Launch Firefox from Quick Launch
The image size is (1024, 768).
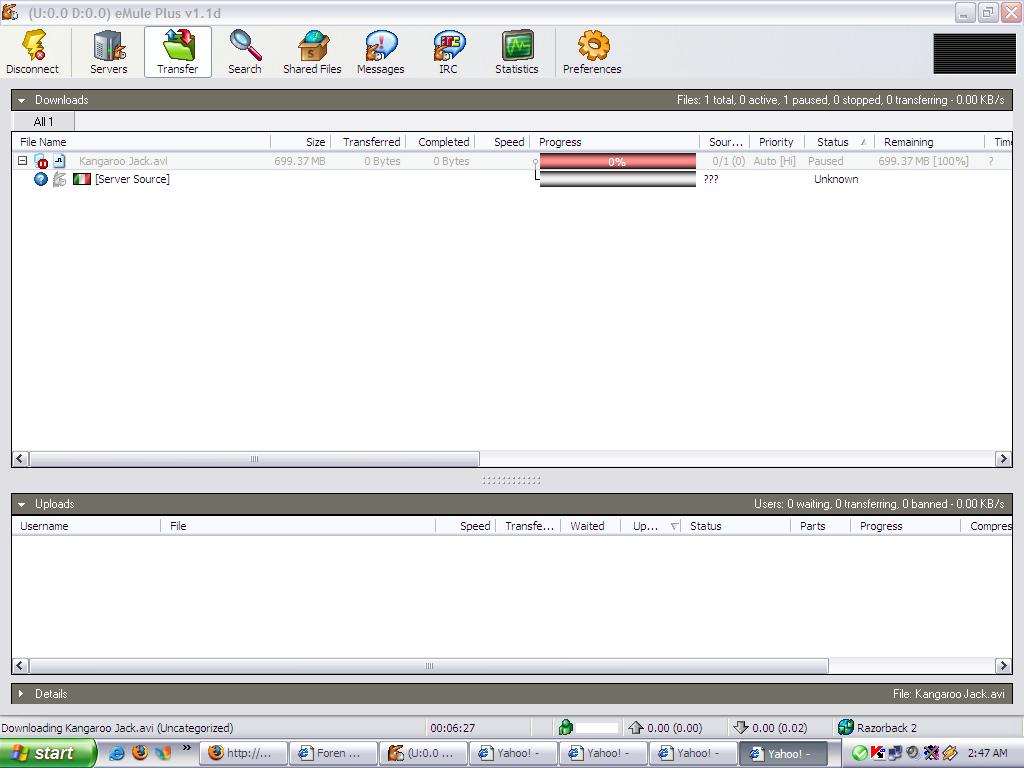point(140,753)
